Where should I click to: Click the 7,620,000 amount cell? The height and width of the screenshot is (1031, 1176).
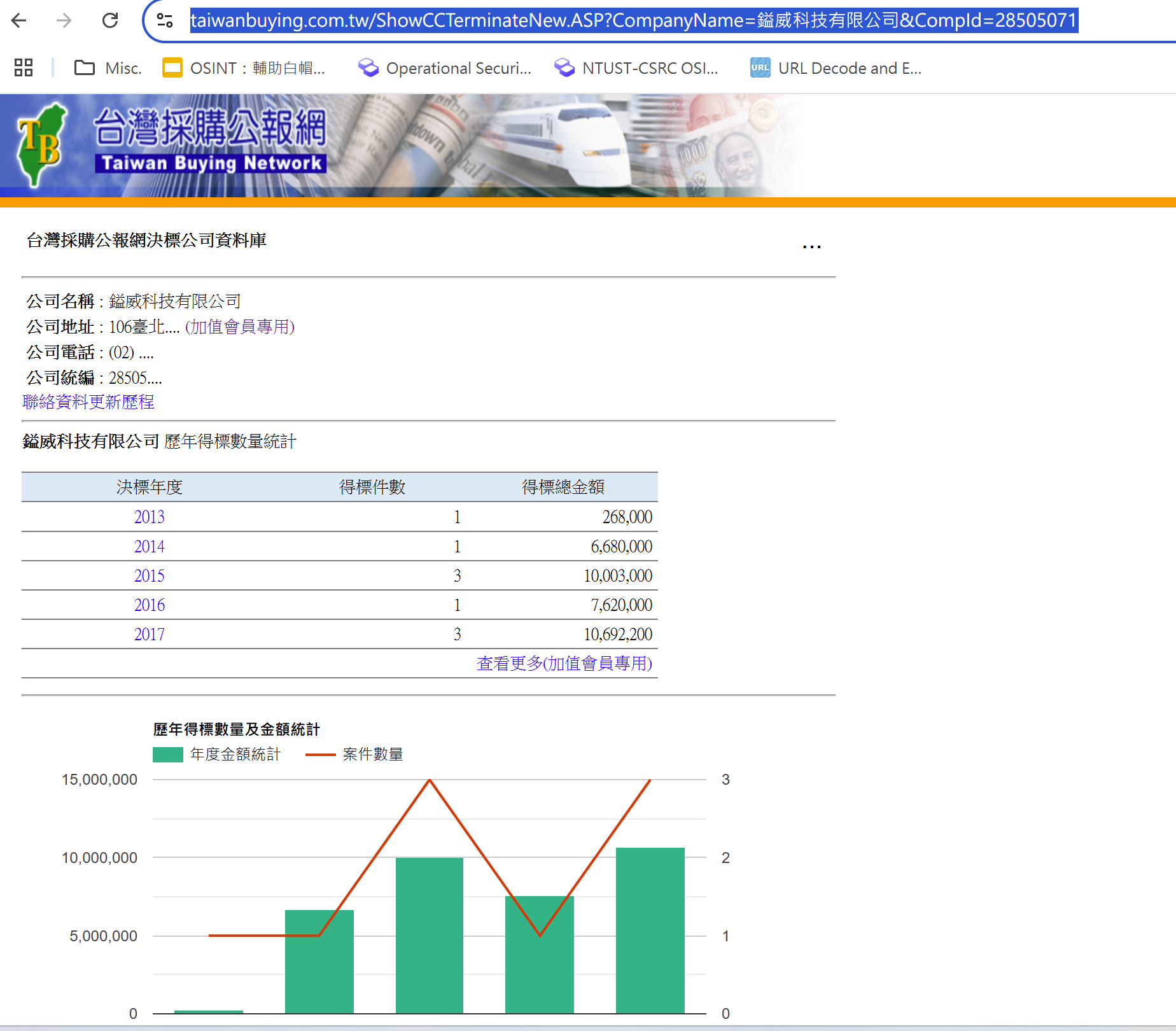(622, 605)
